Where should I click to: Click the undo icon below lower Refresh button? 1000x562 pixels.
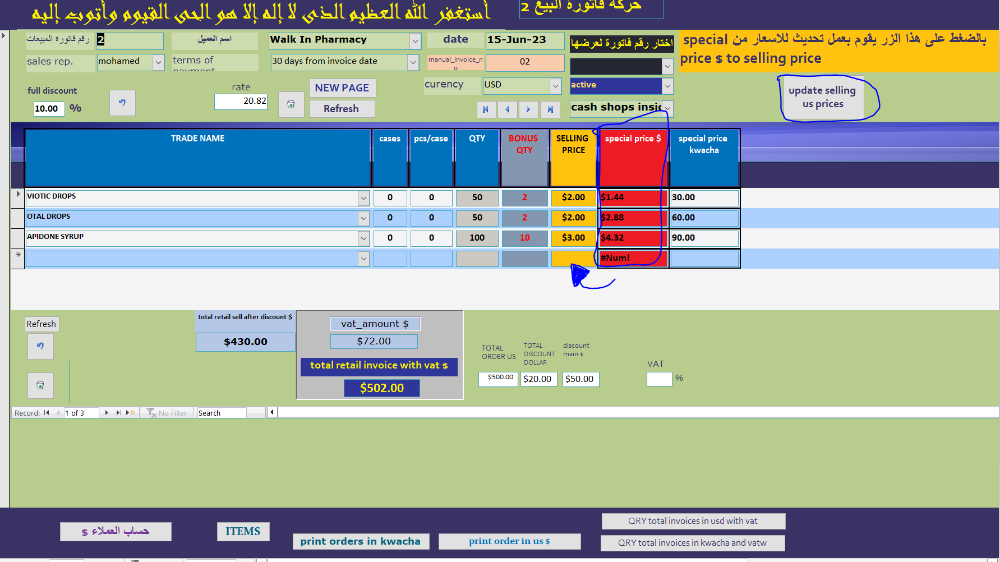40,347
